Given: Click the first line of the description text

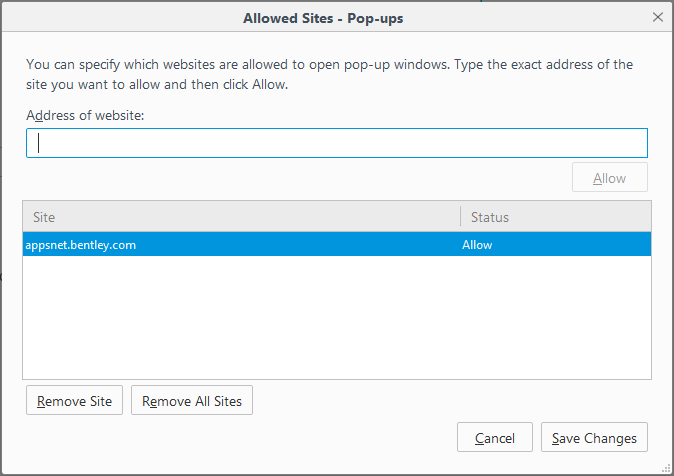Looking at the screenshot, I should click(329, 64).
